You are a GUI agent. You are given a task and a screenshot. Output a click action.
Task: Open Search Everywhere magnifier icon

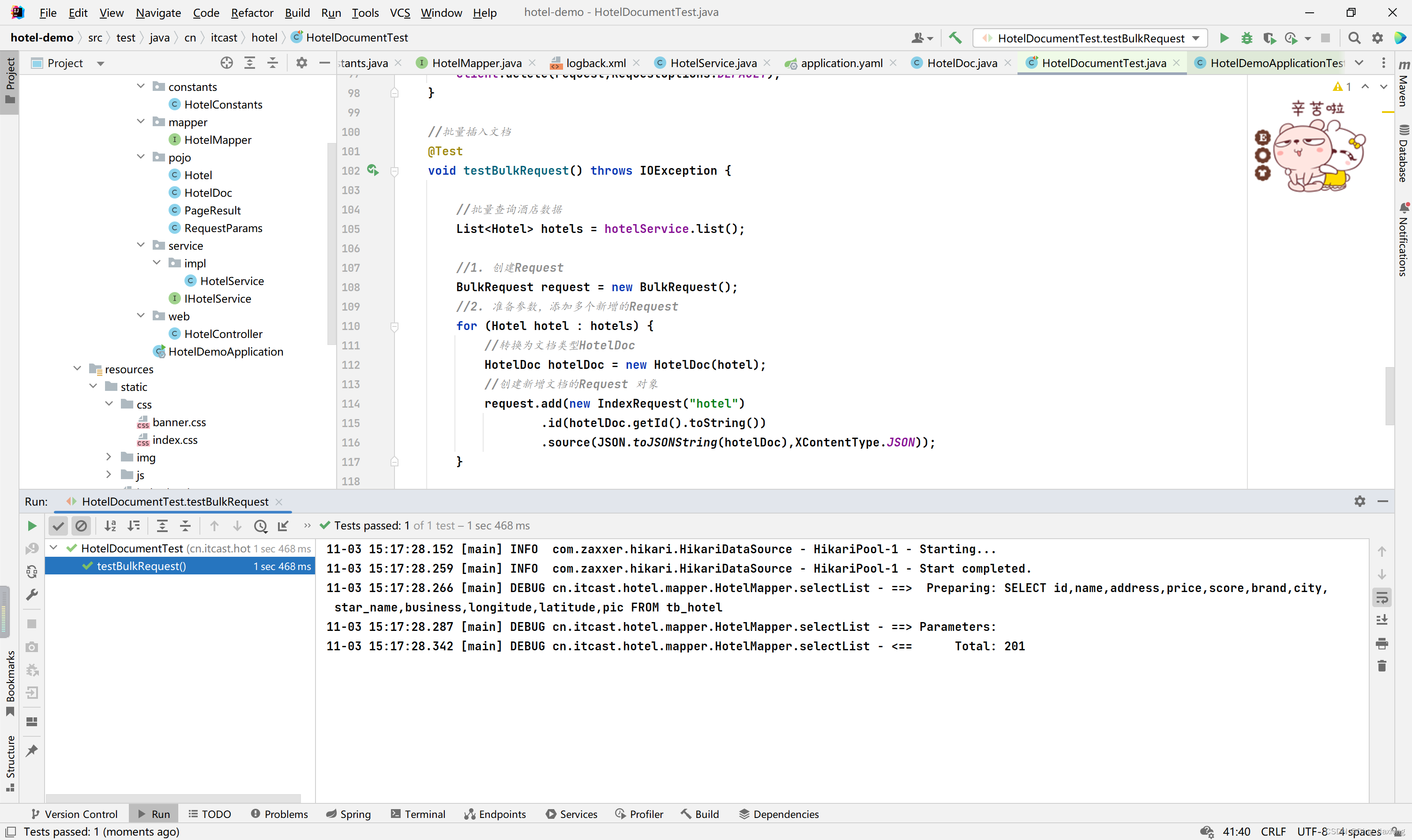(1354, 38)
